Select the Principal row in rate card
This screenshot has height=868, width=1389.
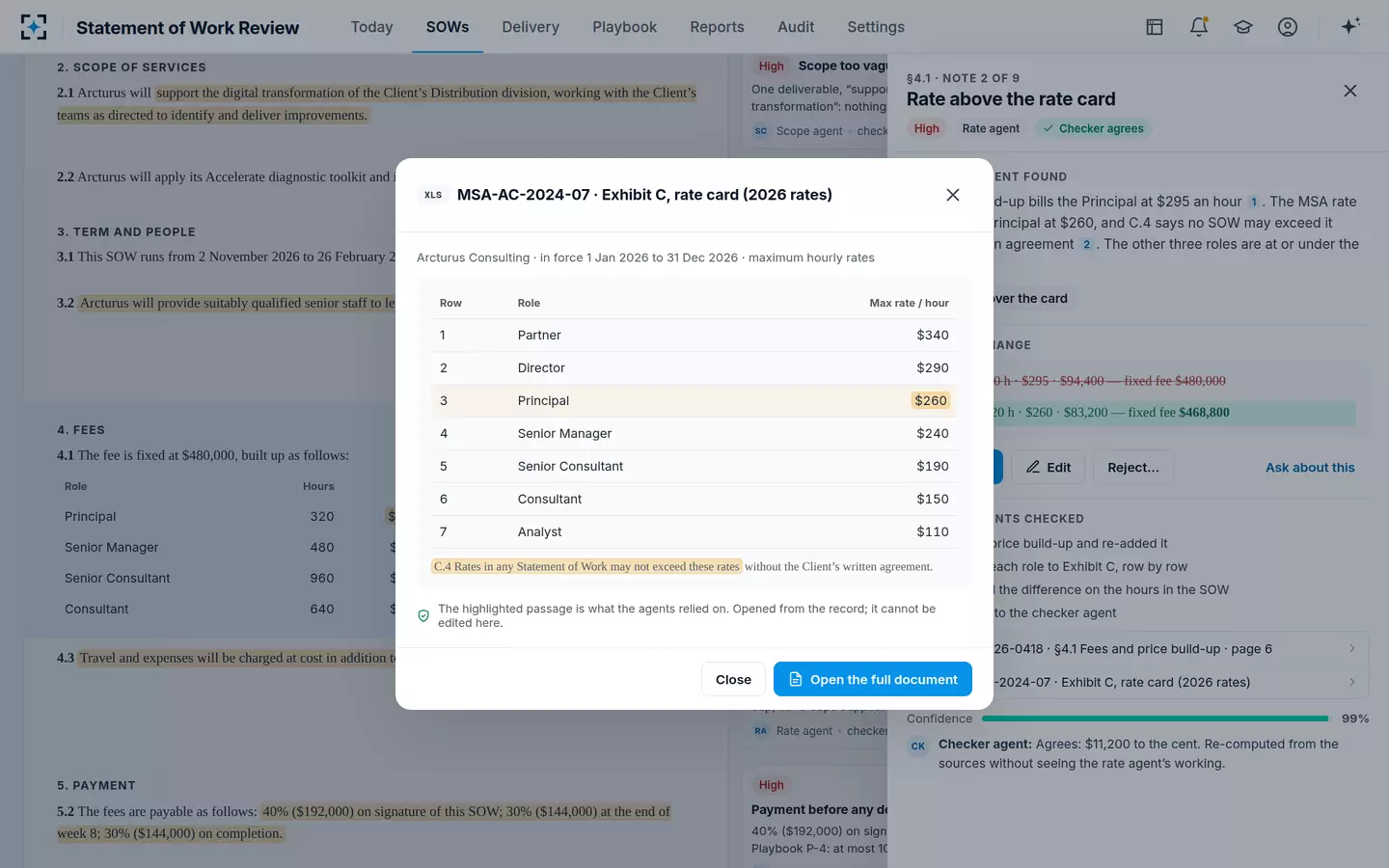tap(694, 400)
